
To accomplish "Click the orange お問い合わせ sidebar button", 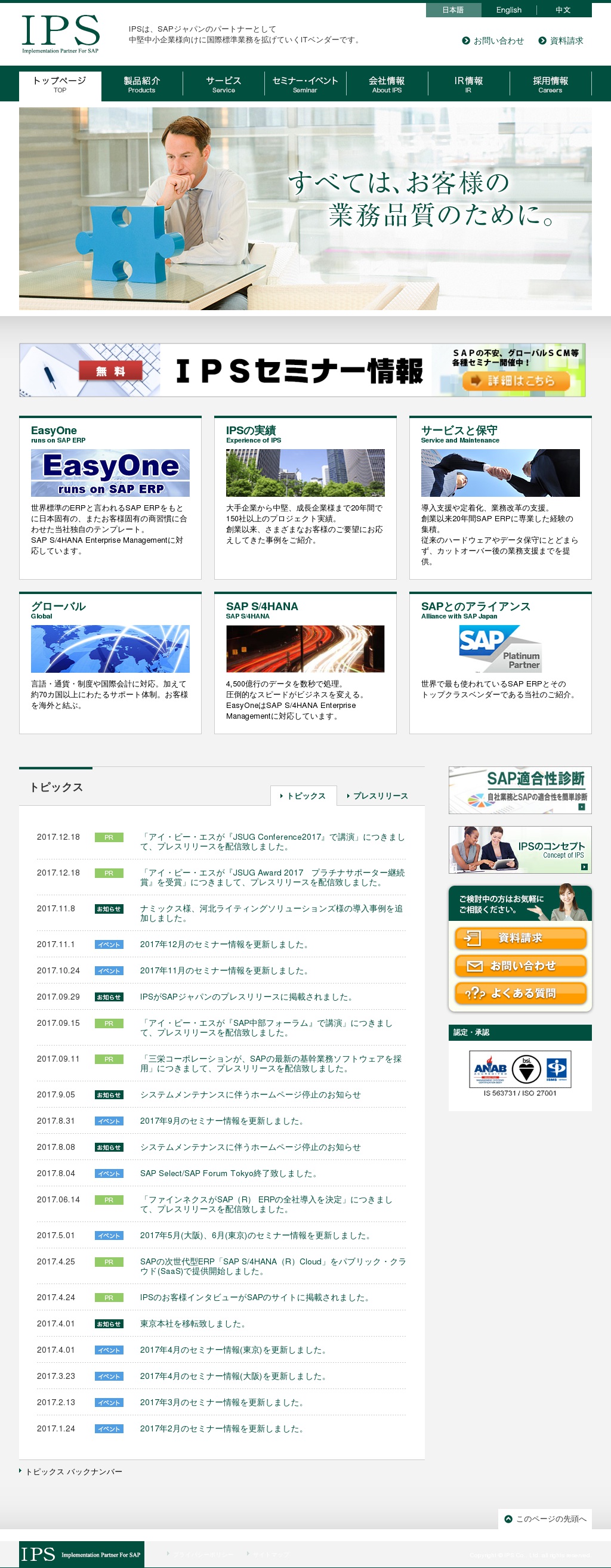I will click(521, 966).
